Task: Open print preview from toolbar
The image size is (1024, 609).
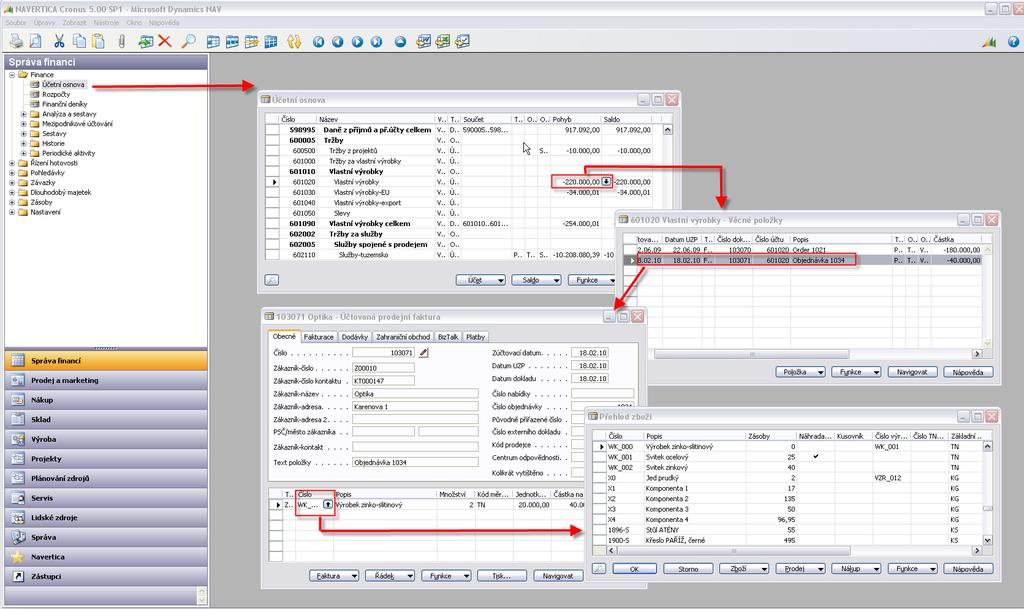Action: tap(36, 41)
